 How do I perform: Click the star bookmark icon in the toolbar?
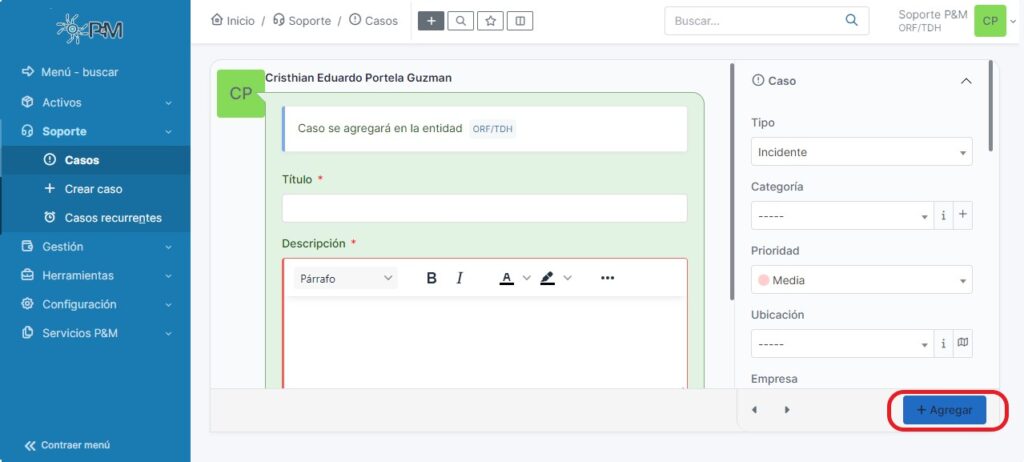click(x=490, y=21)
